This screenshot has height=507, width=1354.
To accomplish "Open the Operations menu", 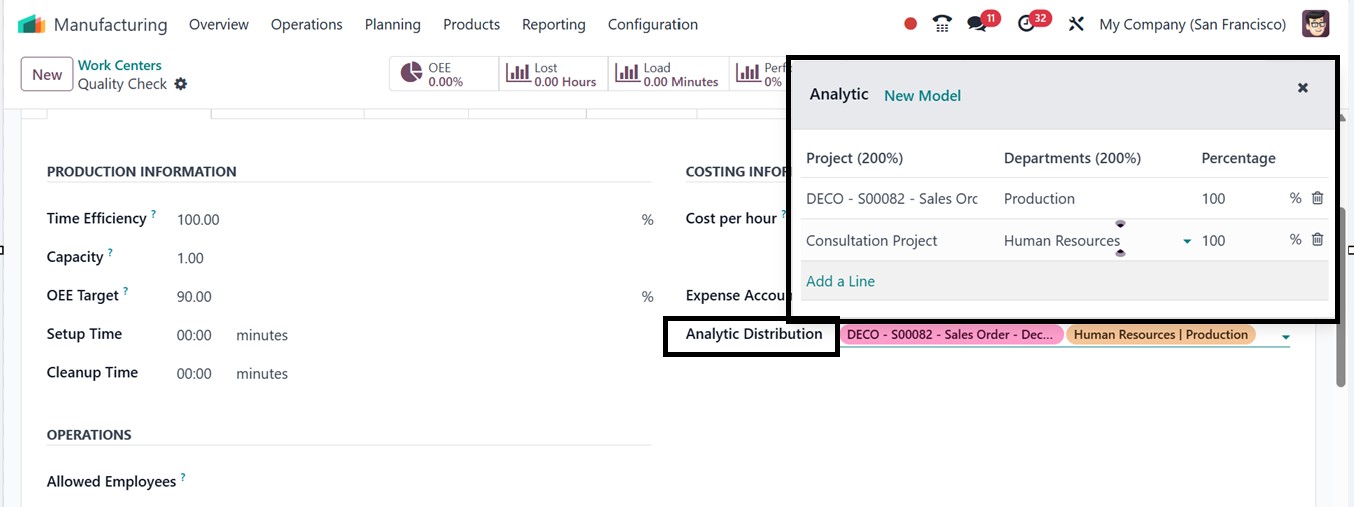I will coord(306,24).
